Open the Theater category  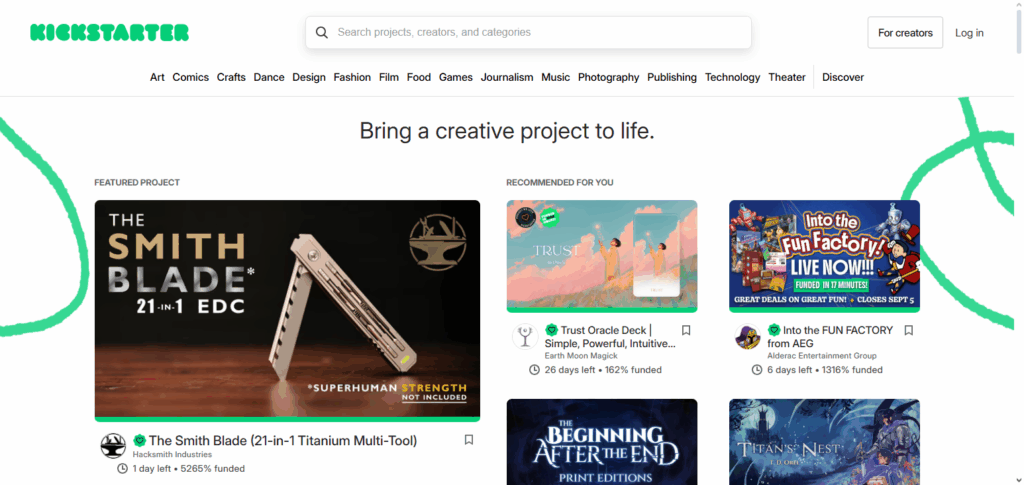tap(787, 77)
